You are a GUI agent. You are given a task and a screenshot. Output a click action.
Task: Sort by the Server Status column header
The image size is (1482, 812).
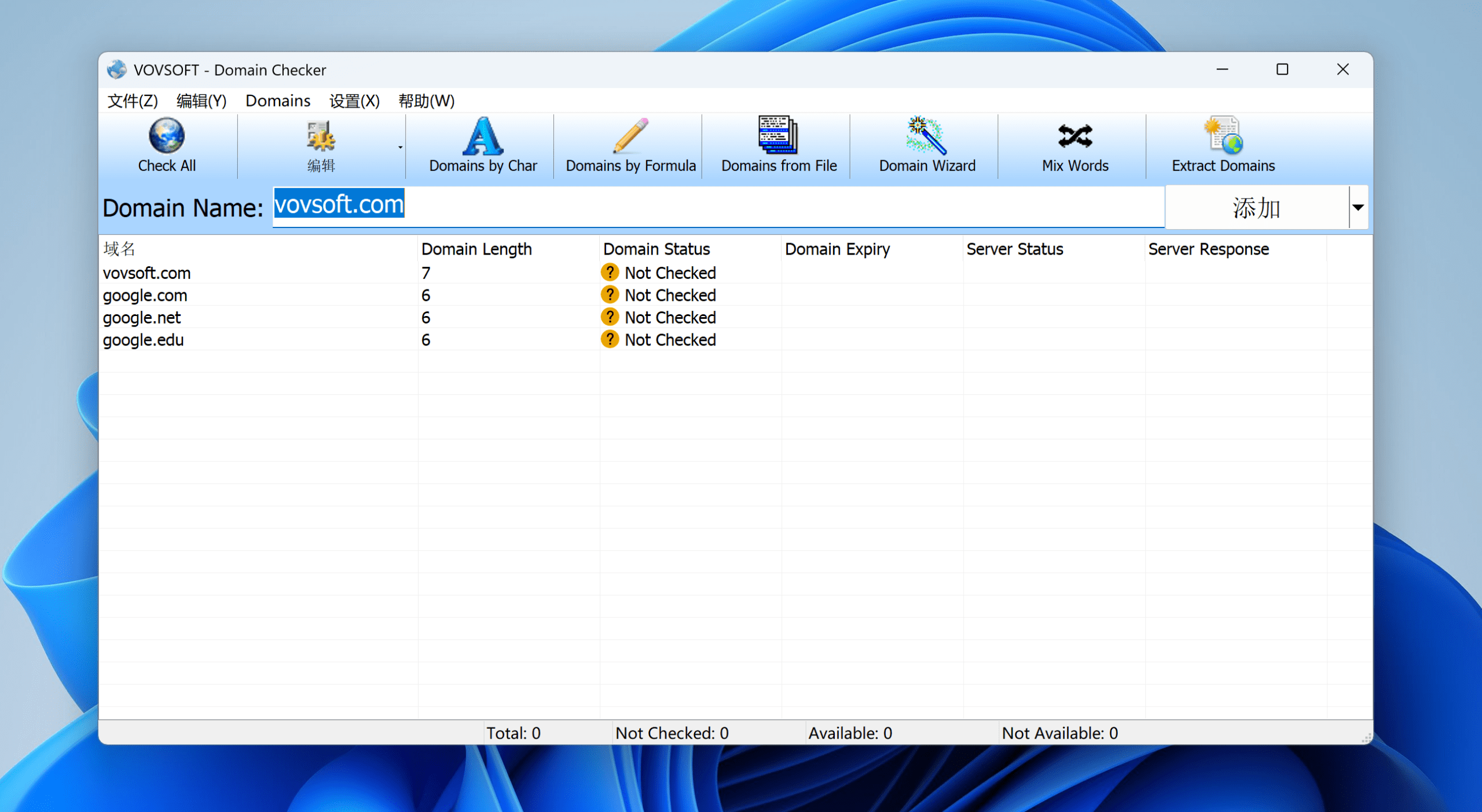point(1054,249)
